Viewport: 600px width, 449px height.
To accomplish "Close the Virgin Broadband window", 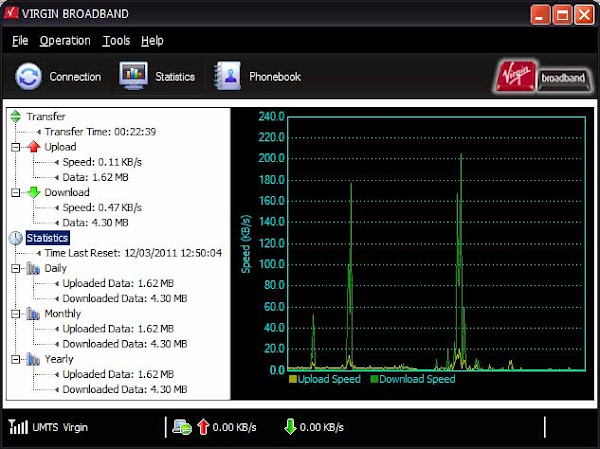I will point(584,15).
